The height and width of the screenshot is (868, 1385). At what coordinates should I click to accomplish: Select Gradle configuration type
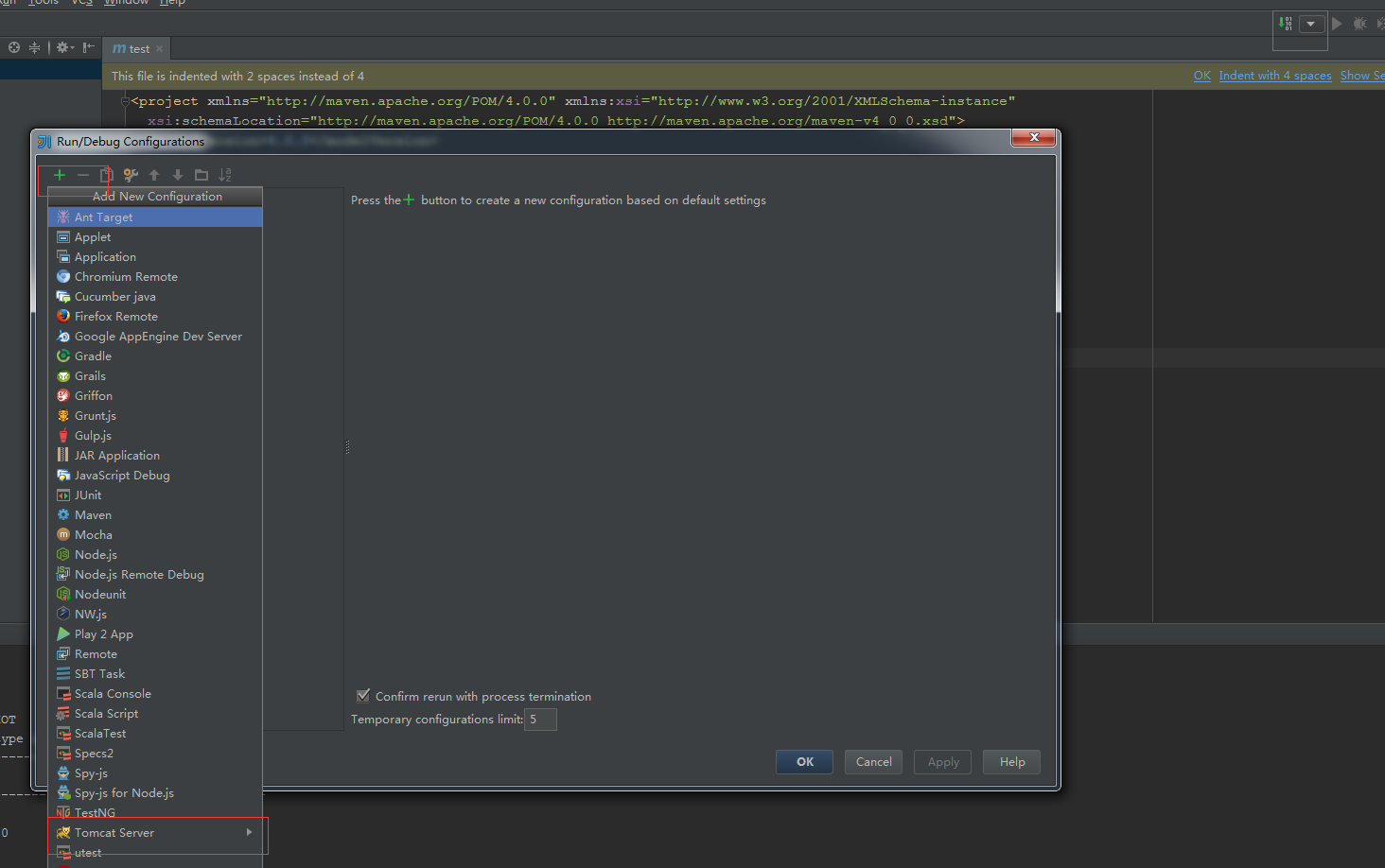point(155,356)
